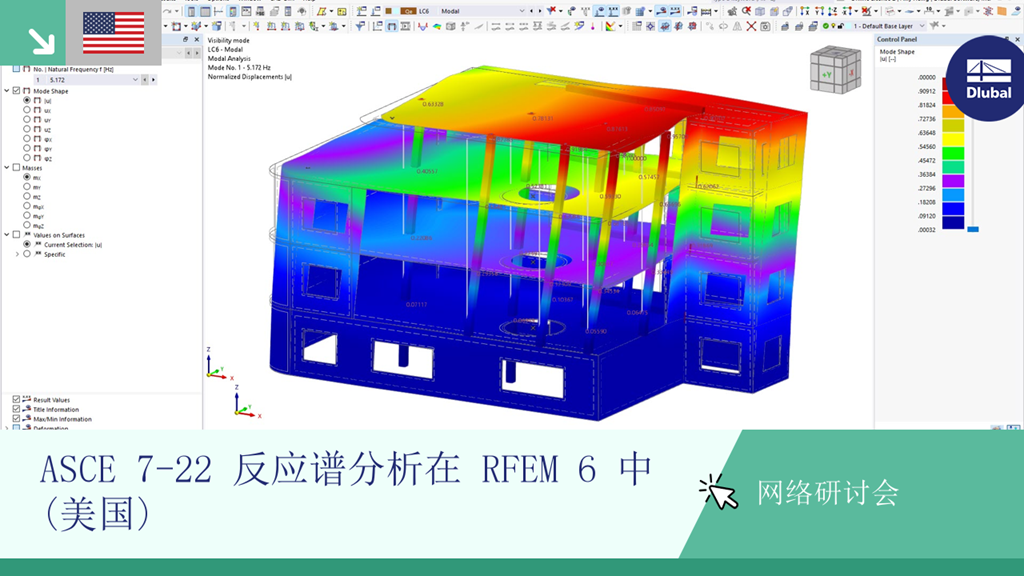Uncheck the Title Information checkbox
This screenshot has width=1024, height=576.
16,409
